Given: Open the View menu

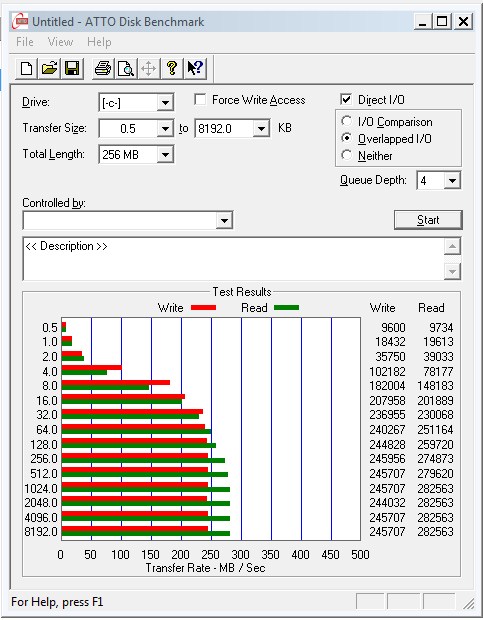Looking at the screenshot, I should click(x=60, y=42).
